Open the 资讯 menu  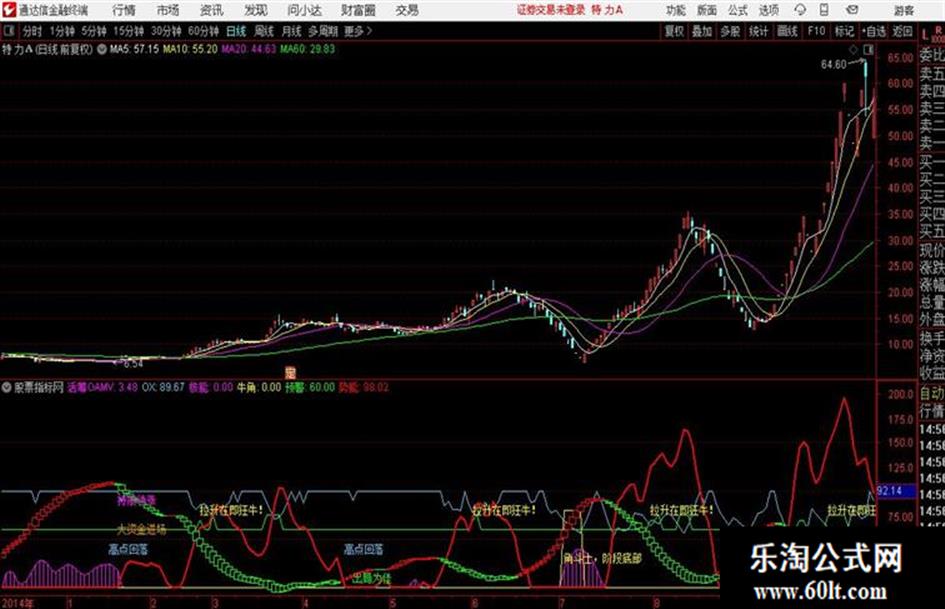[212, 10]
